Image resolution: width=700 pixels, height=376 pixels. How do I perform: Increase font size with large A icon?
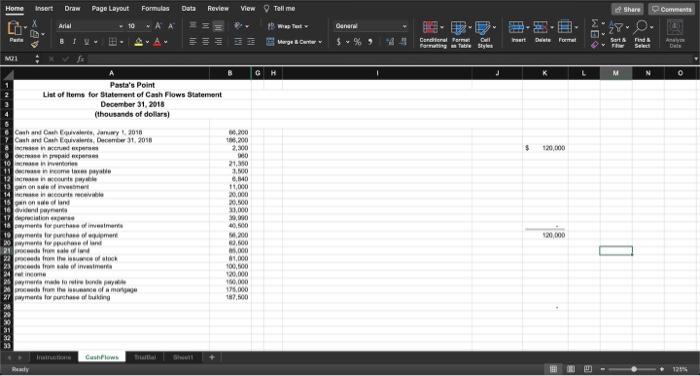click(x=158, y=26)
